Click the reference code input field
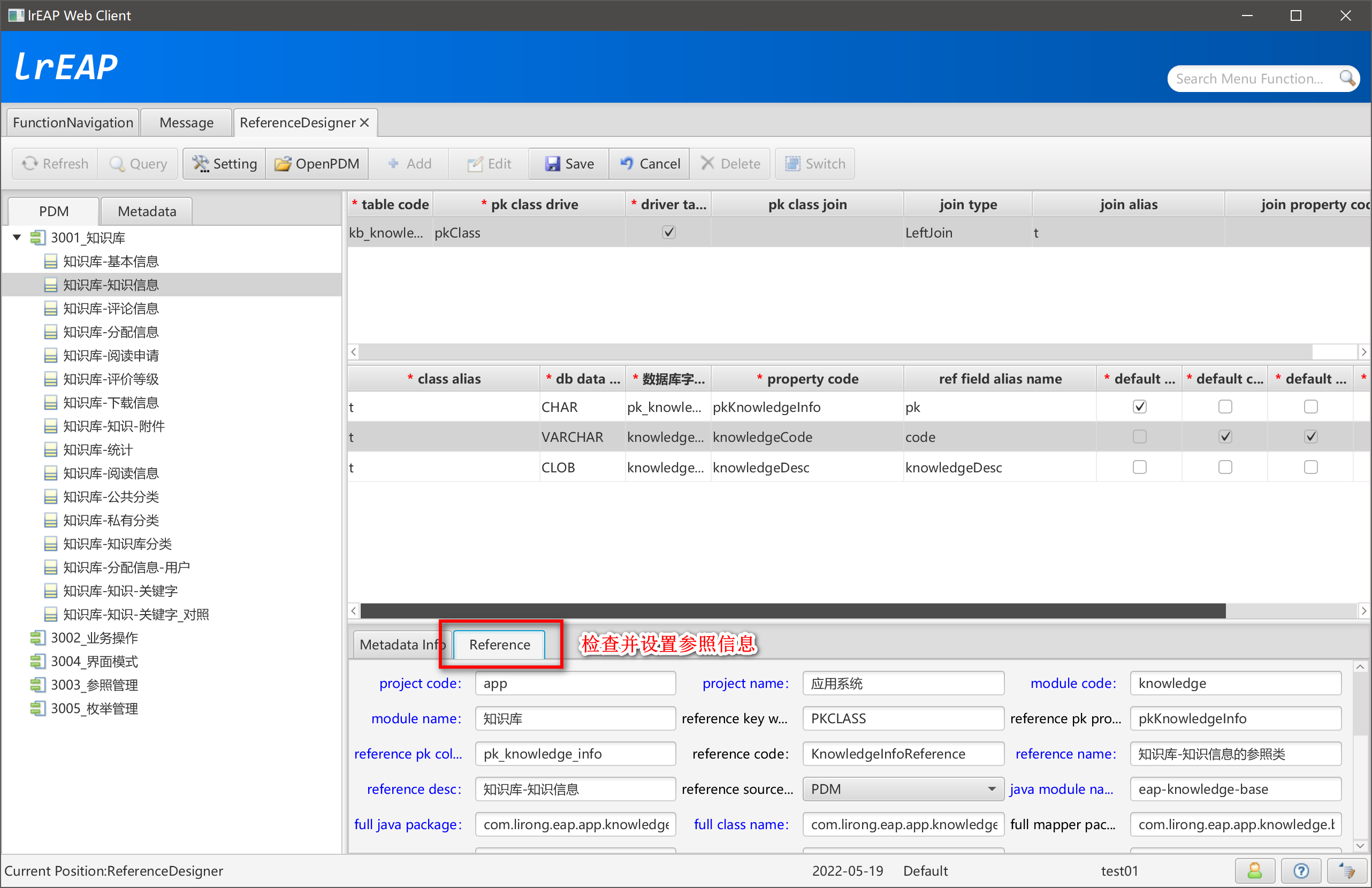Viewport: 1372px width, 888px height. (903, 754)
